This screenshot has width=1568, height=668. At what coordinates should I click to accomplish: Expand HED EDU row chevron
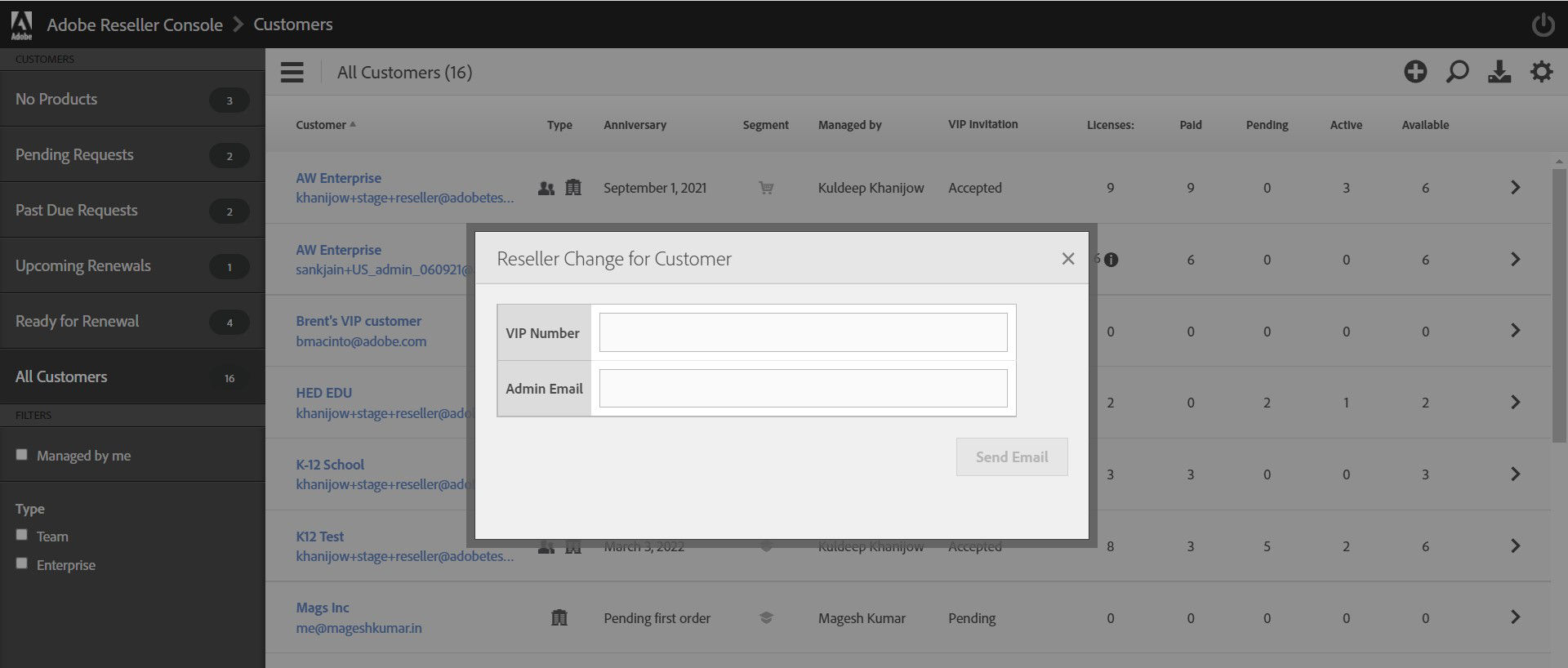coord(1516,403)
